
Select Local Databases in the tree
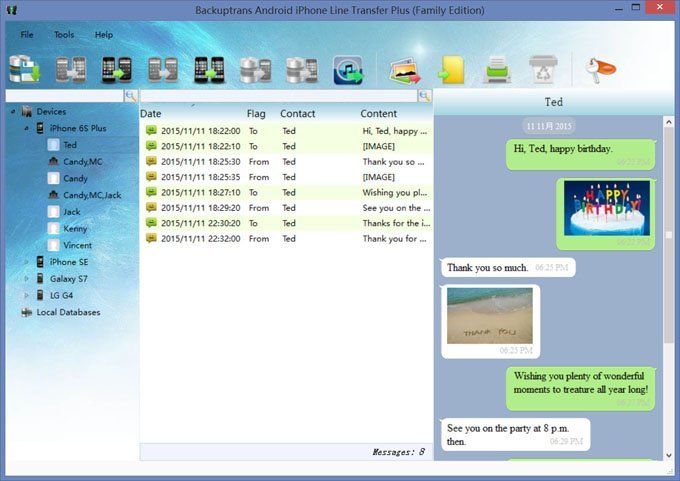68,312
